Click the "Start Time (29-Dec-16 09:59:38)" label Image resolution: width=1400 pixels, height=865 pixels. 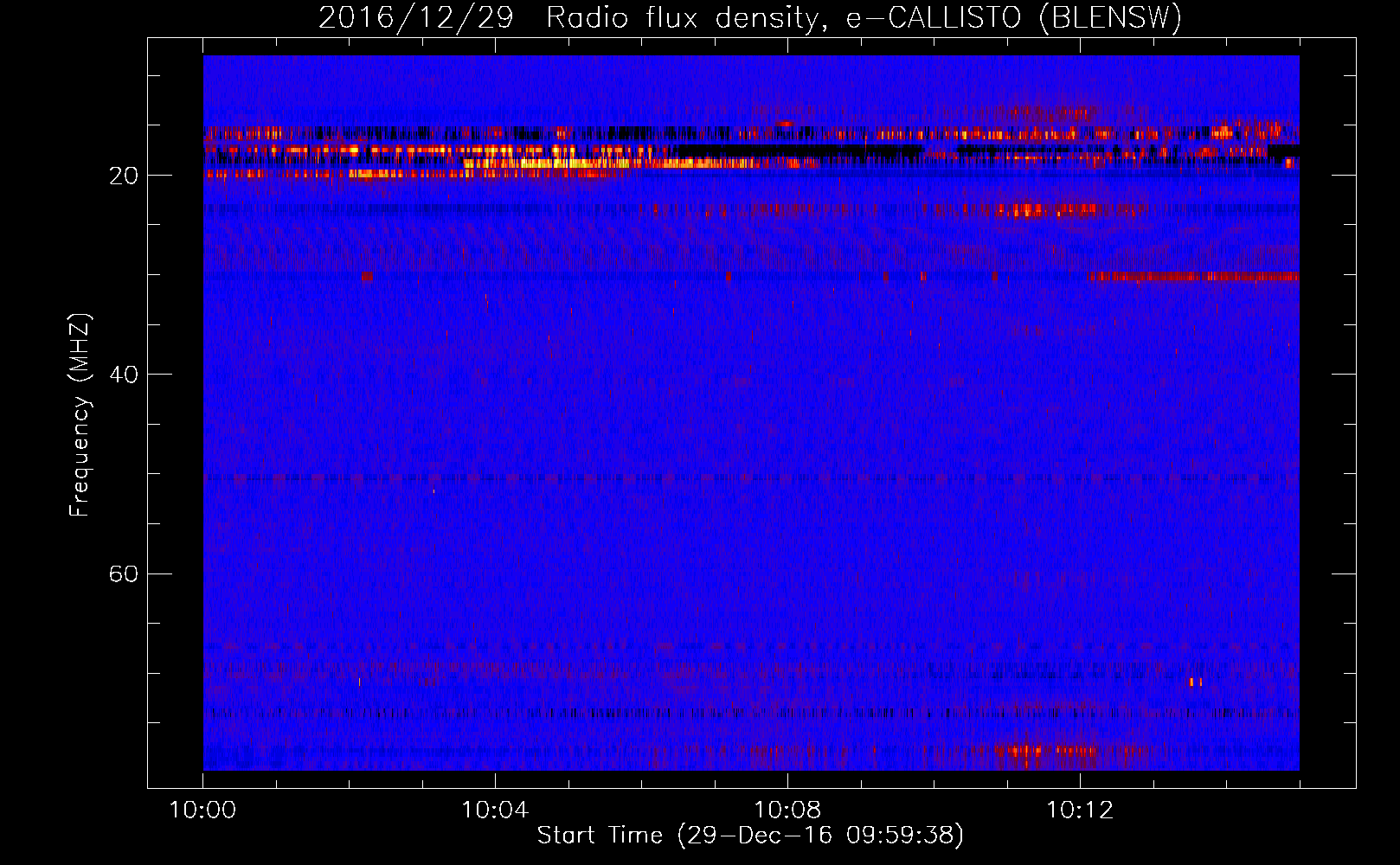coord(750,835)
